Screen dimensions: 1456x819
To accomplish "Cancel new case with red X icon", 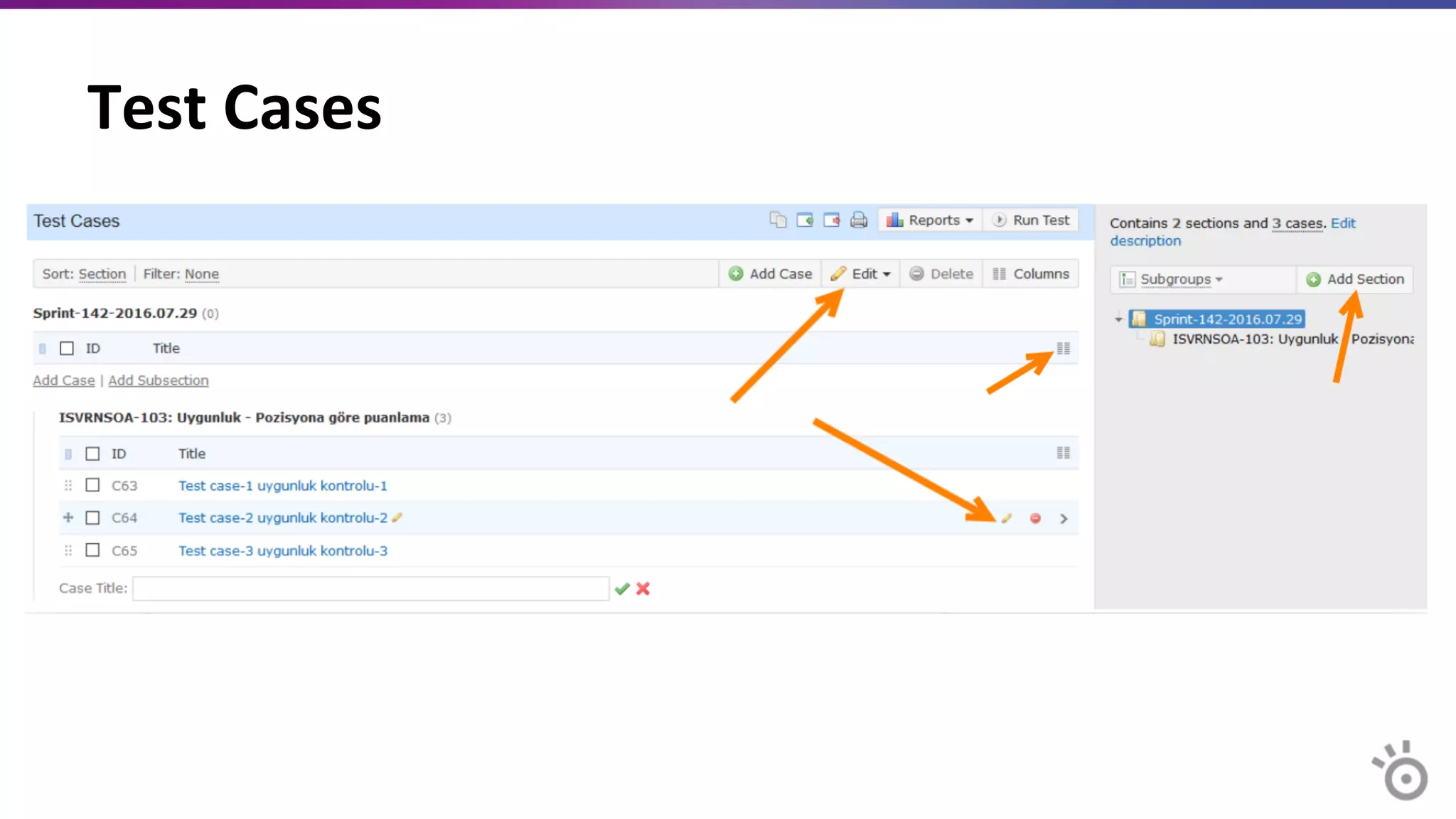I will pos(643,589).
